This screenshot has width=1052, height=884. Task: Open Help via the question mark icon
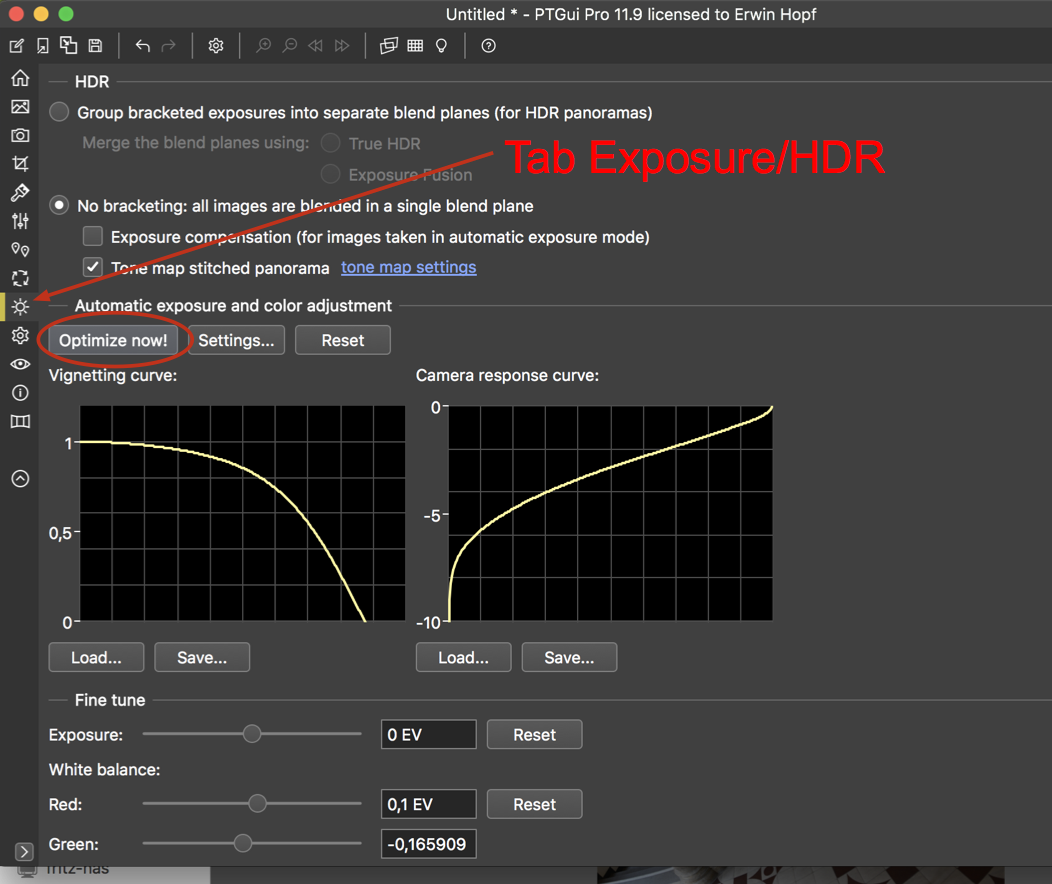coord(488,46)
